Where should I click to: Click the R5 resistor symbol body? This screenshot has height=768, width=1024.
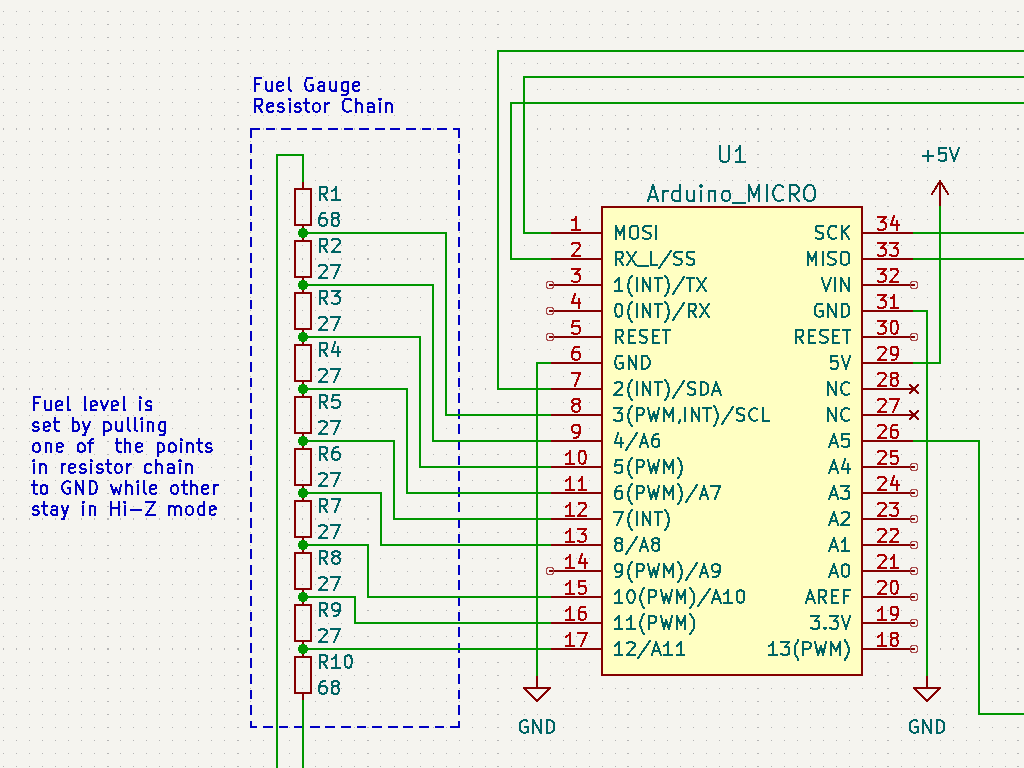[302, 415]
